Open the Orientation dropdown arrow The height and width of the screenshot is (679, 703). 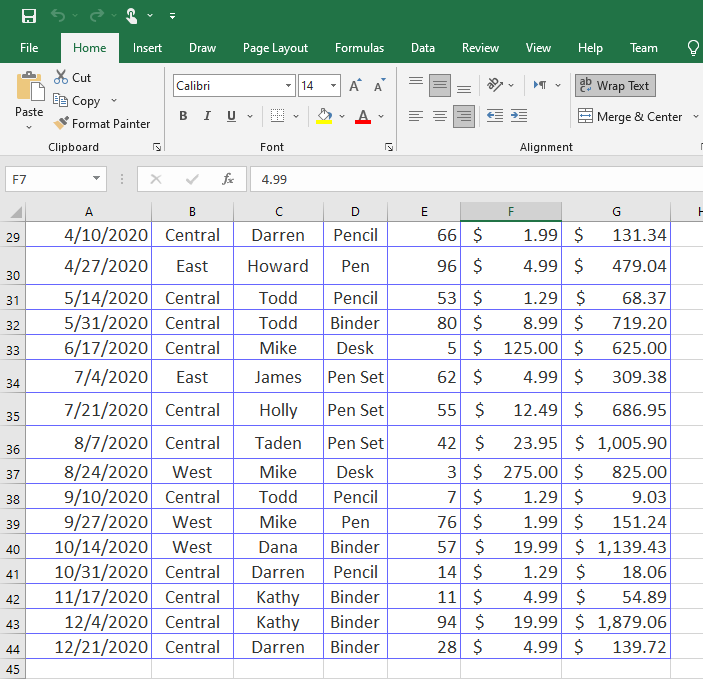(511, 85)
